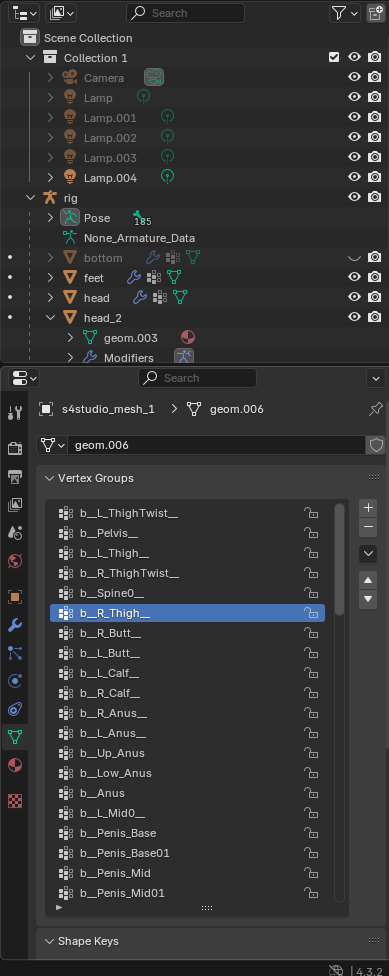Open the Render properties tab
Image resolution: width=389 pixels, height=976 pixels.
pos(15,448)
